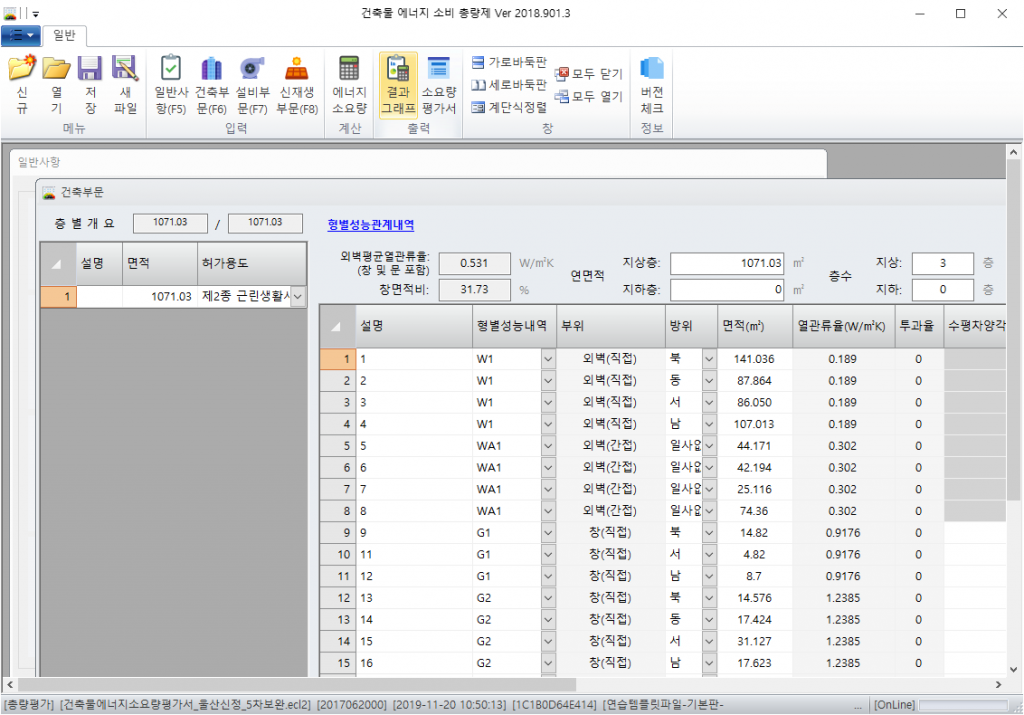Click the 신규 (new project) icon
1024x715 pixels.
[x=22, y=84]
